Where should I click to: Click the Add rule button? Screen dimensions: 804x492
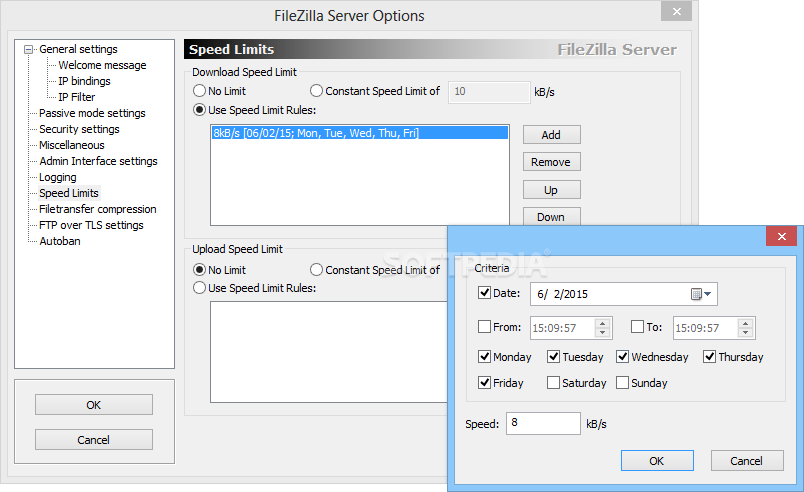coord(551,135)
